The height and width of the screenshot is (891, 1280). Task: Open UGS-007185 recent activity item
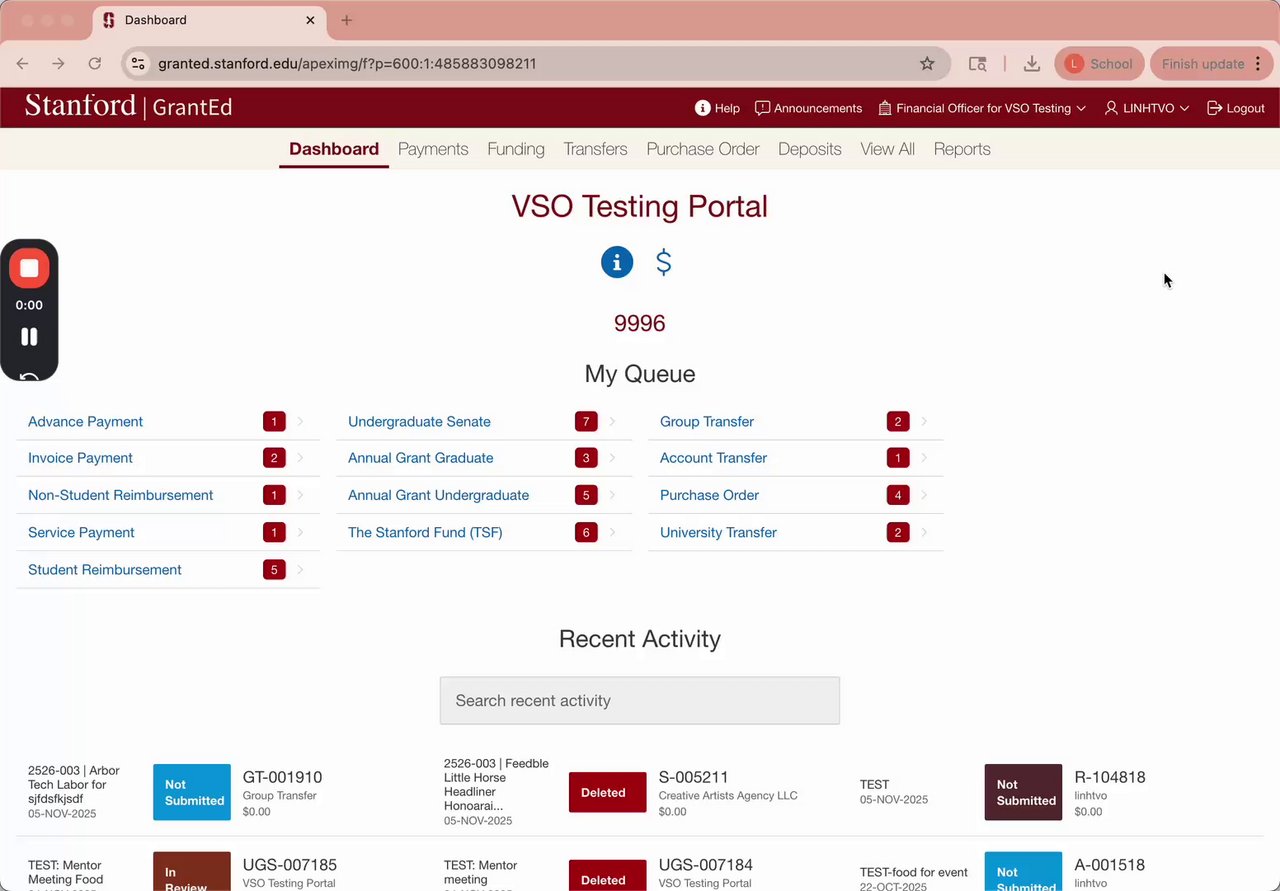(290, 865)
